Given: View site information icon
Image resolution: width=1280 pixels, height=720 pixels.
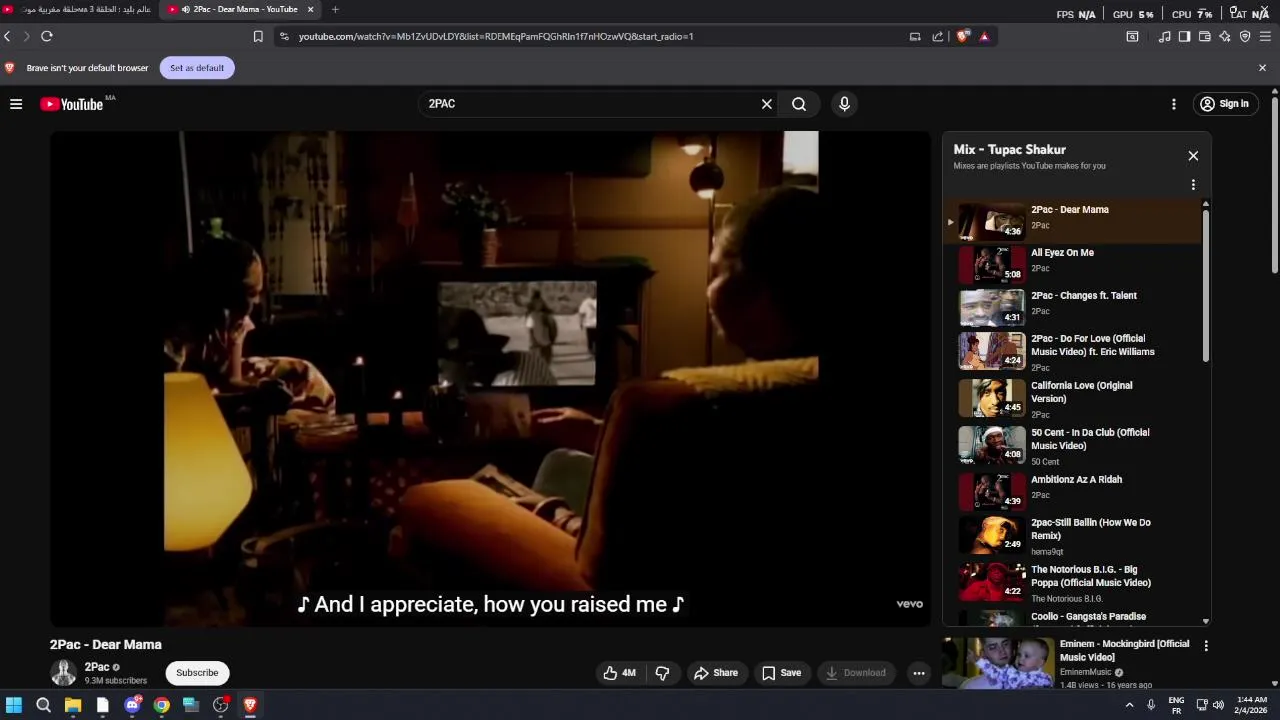Looking at the screenshot, I should (284, 36).
